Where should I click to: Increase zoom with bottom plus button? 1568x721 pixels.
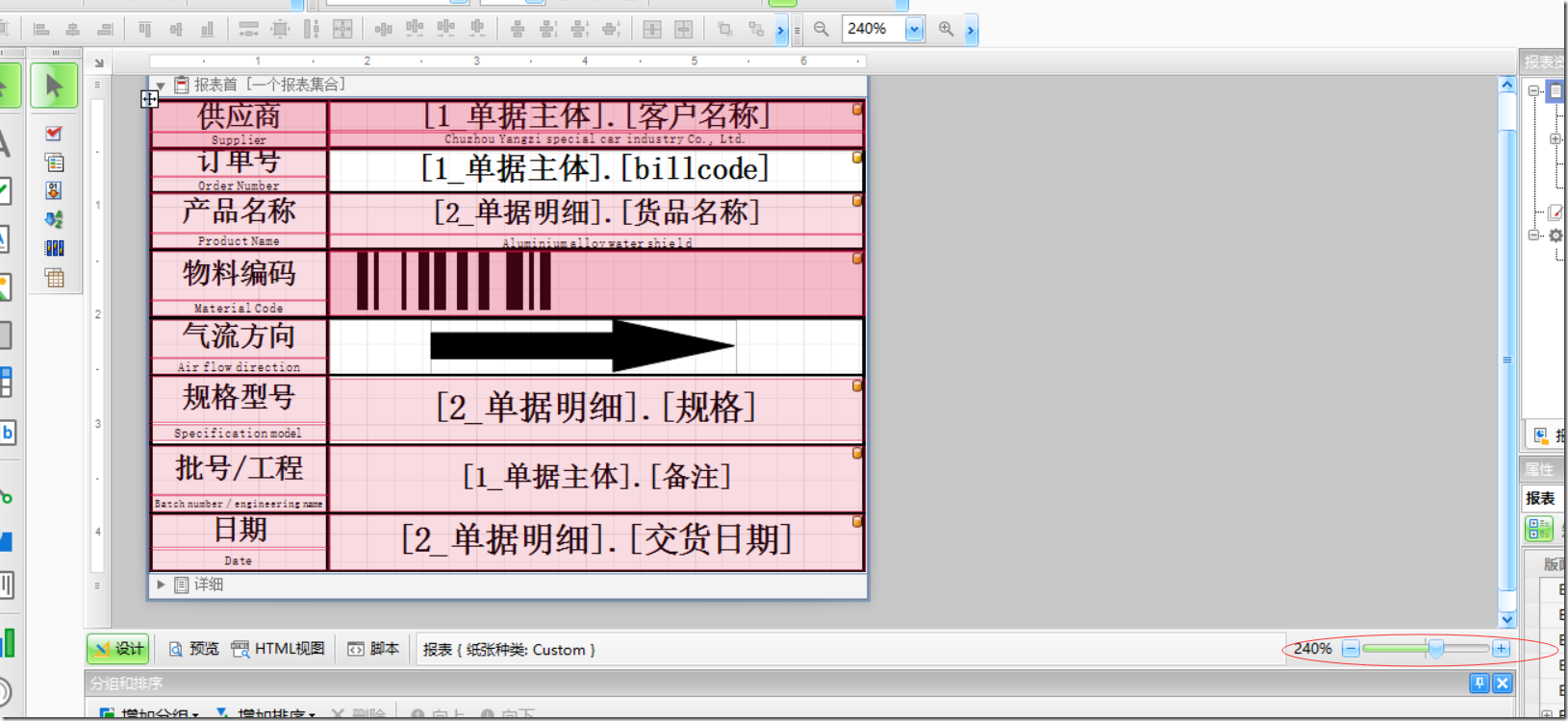(x=1501, y=649)
